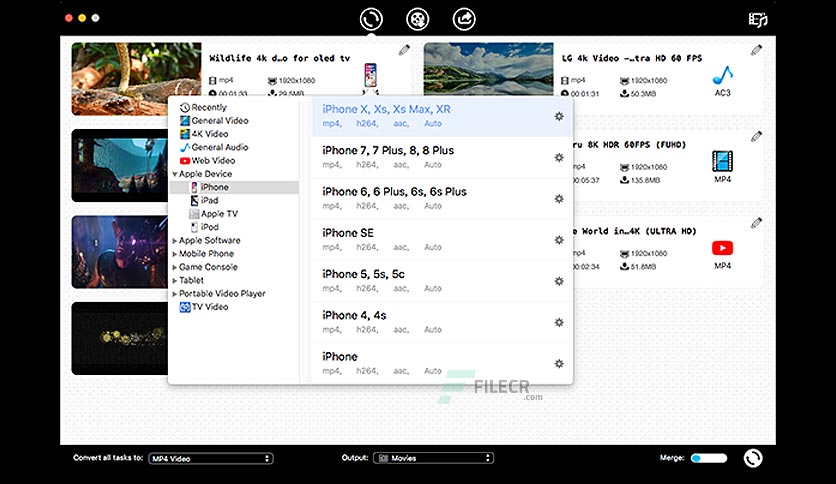836x484 pixels.
Task: Expand the Apple Software category
Action: point(174,241)
